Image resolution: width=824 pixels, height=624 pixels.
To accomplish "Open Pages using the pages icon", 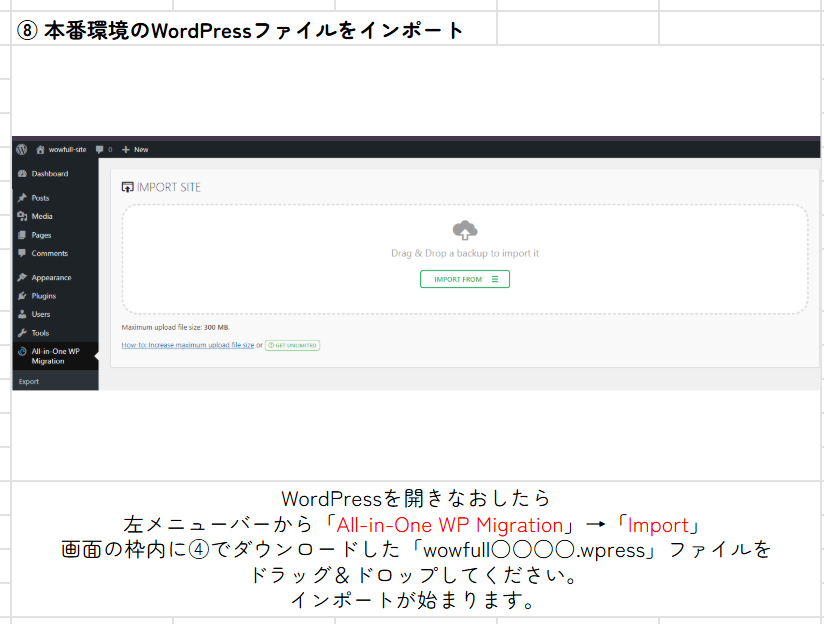I will tap(21, 235).
